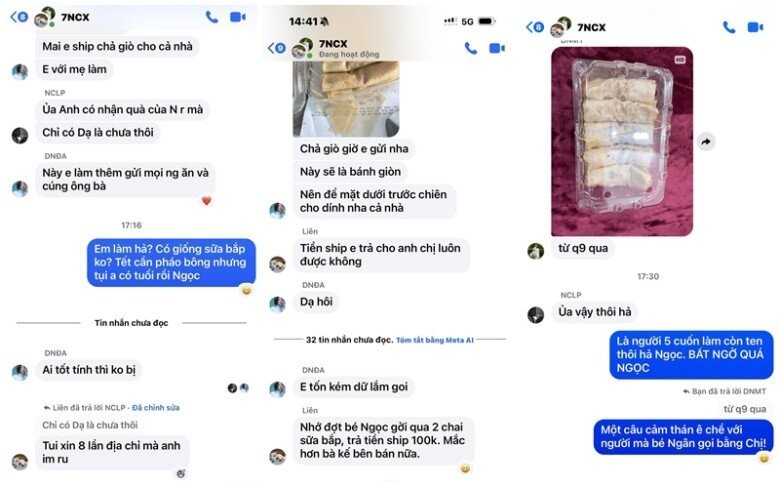Open the 7NCX group title in the left chat
The image size is (780, 488).
pos(75,17)
